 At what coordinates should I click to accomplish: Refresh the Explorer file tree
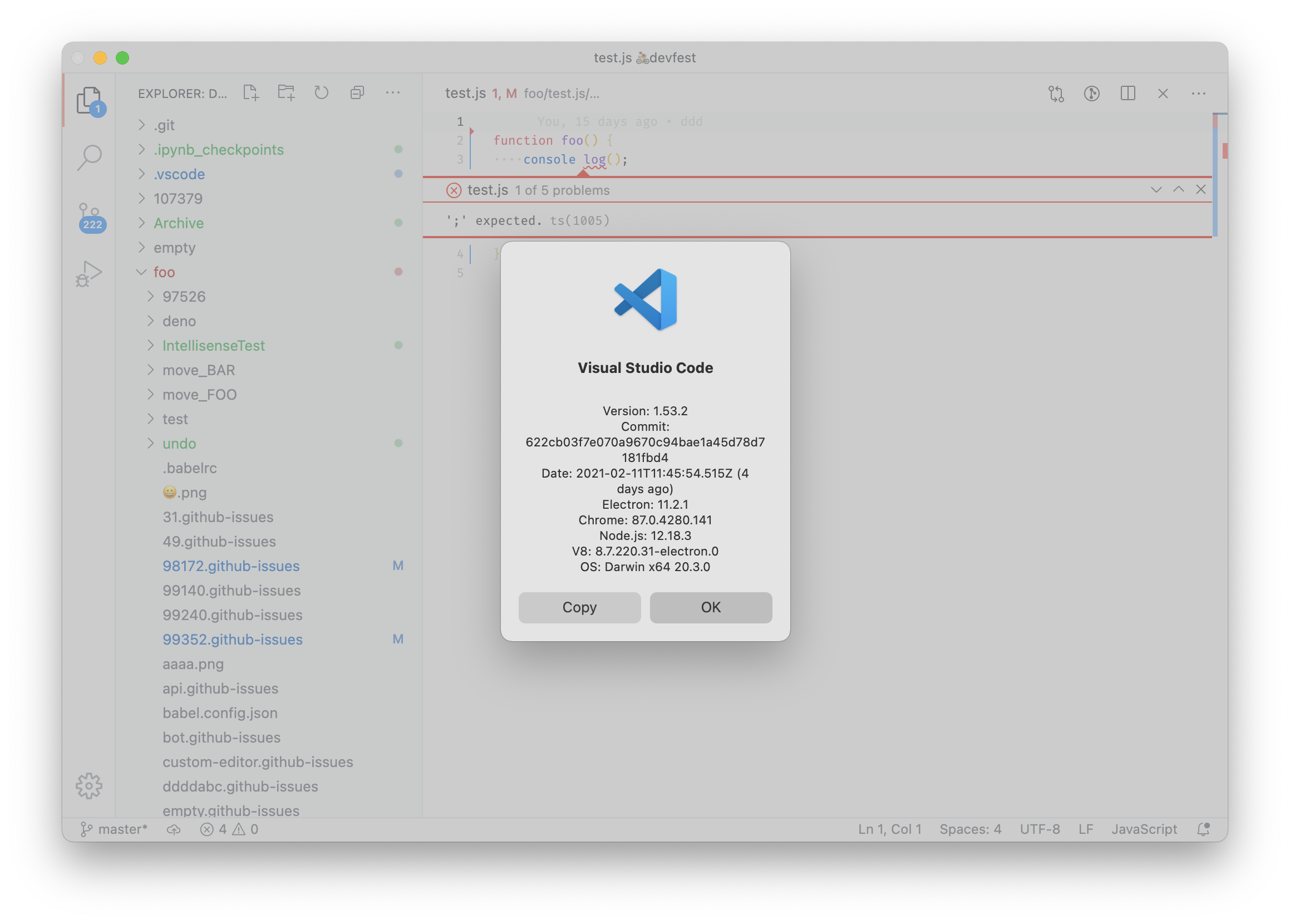click(x=321, y=92)
